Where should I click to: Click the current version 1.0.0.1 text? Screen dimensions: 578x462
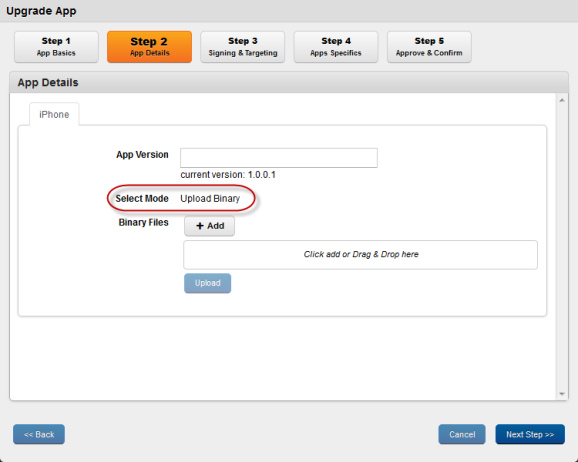(x=228, y=175)
